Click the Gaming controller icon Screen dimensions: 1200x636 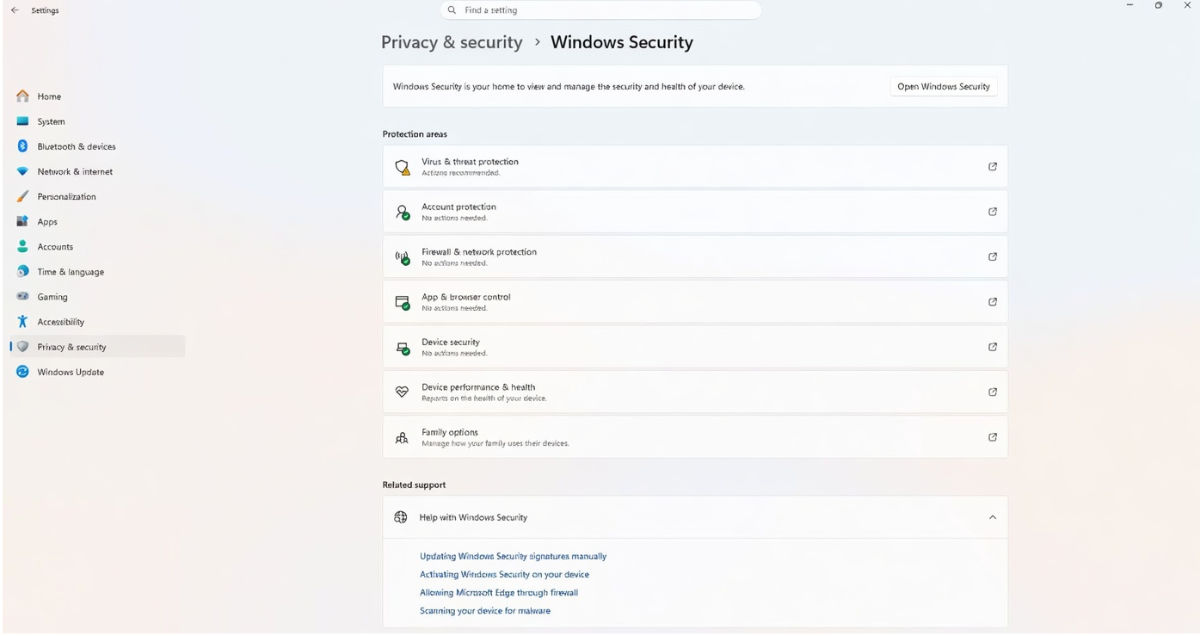[22, 296]
